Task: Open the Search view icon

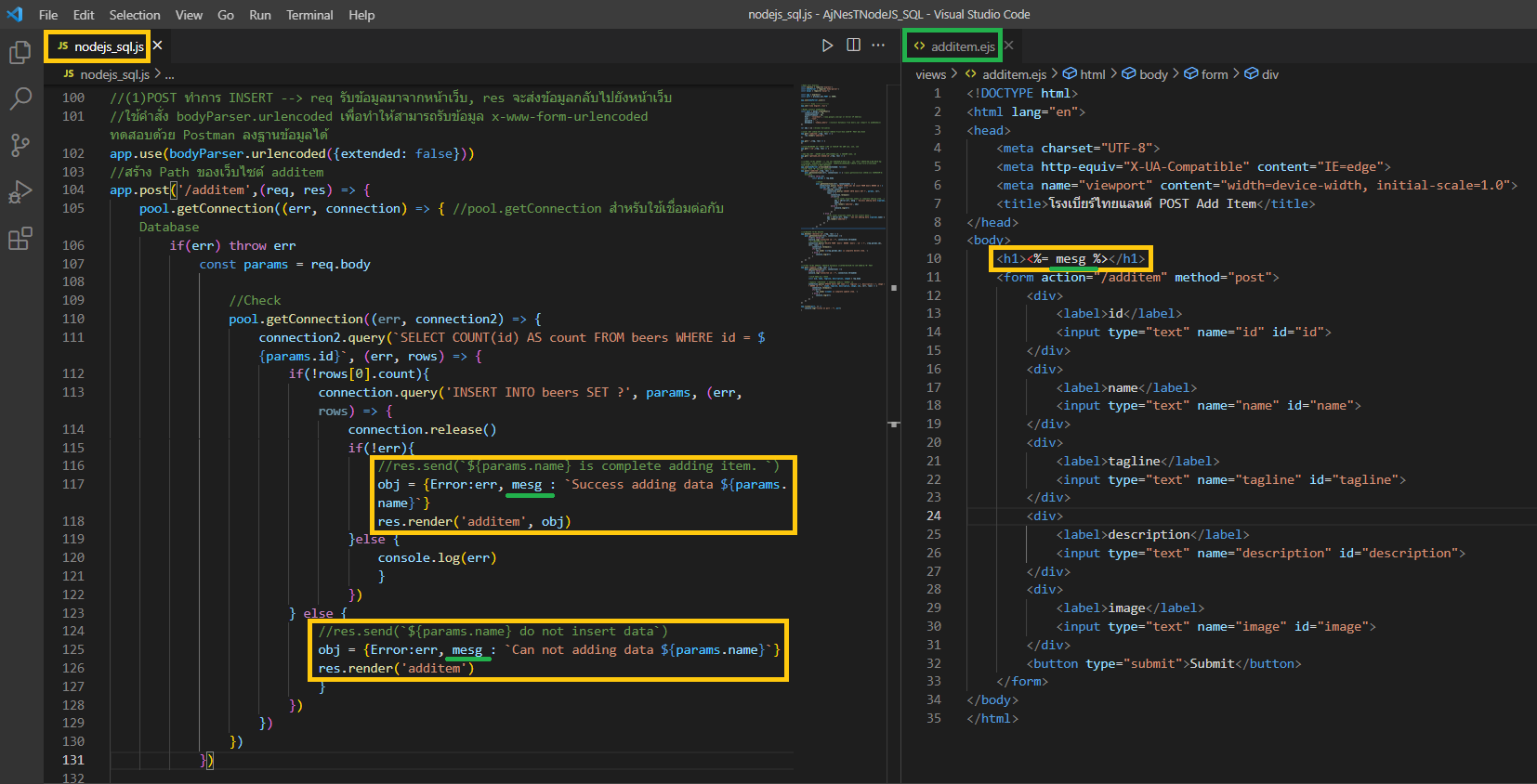Action: tap(20, 98)
